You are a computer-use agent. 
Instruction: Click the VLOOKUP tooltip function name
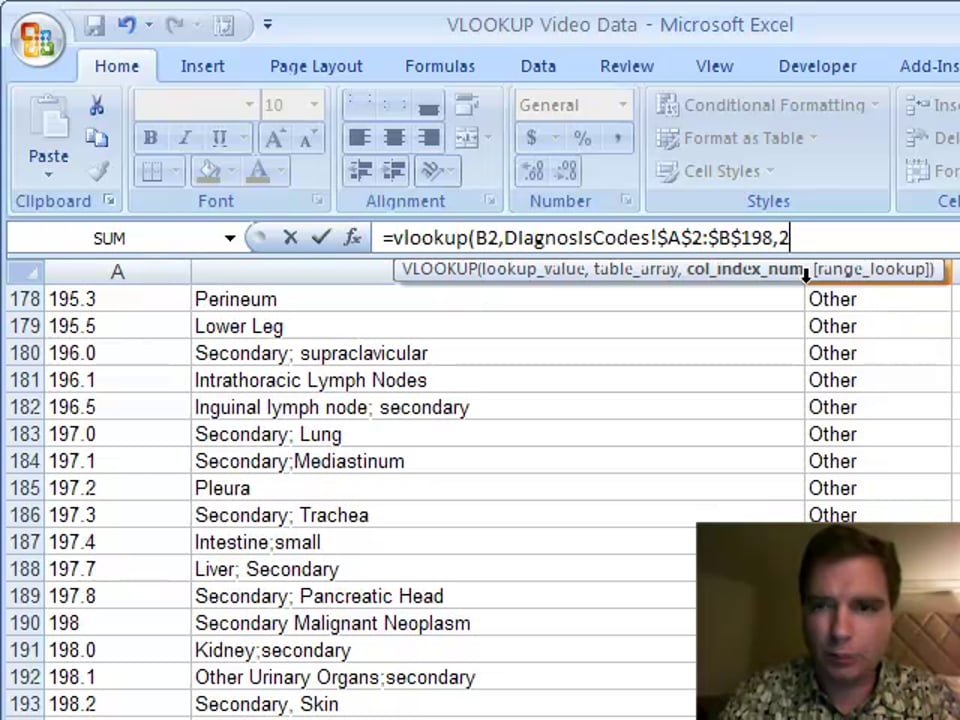438,269
